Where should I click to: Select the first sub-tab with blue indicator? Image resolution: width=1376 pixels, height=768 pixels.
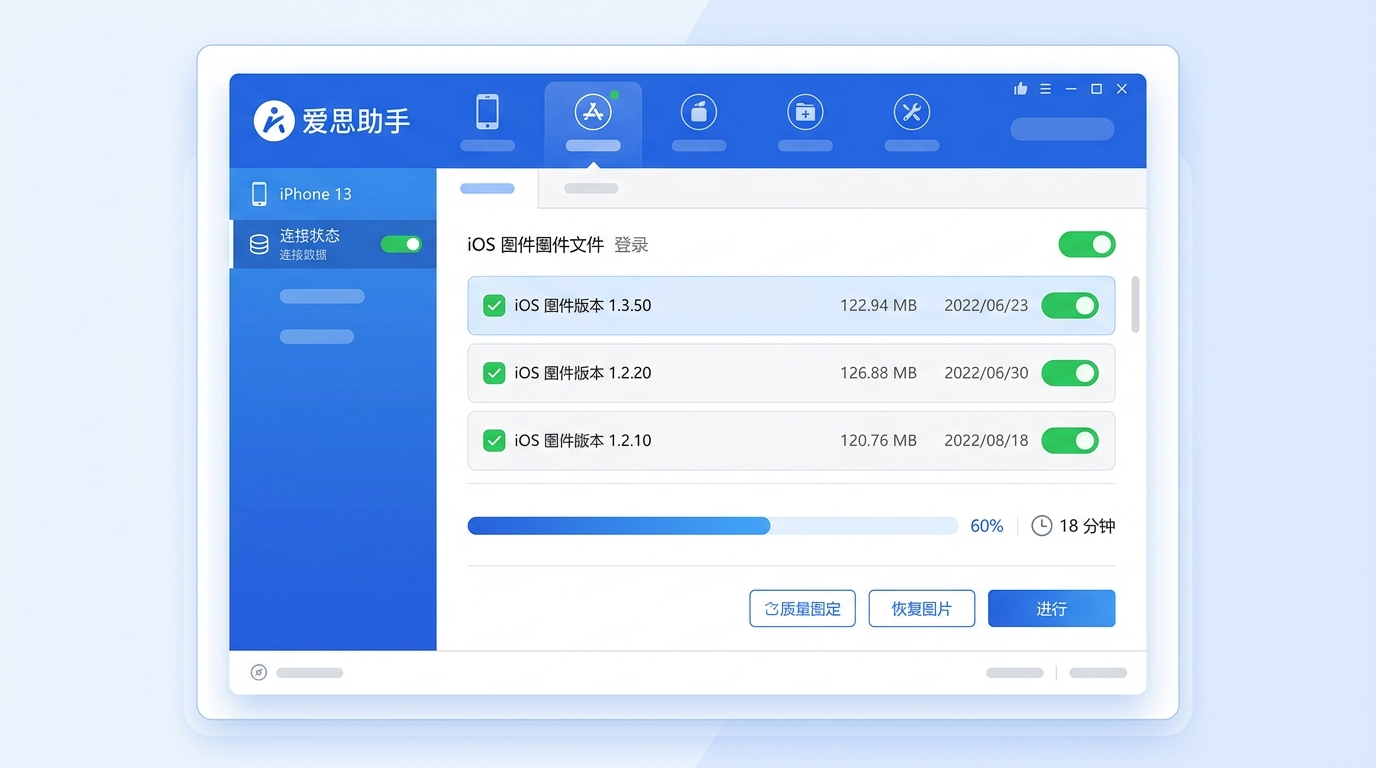(487, 188)
